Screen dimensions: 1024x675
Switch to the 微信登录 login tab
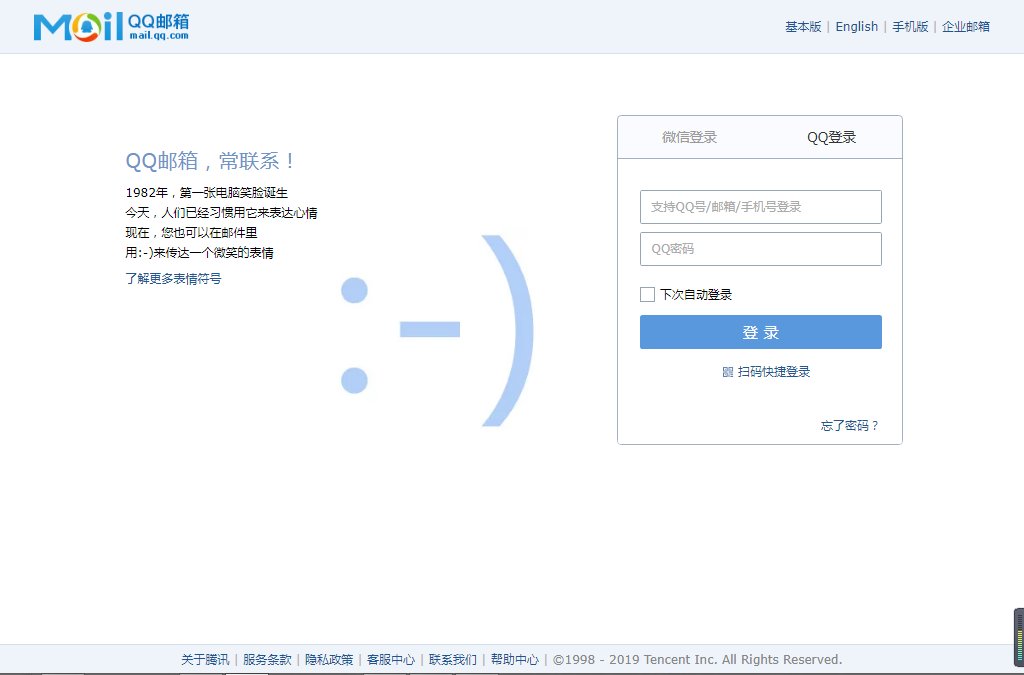click(x=688, y=137)
